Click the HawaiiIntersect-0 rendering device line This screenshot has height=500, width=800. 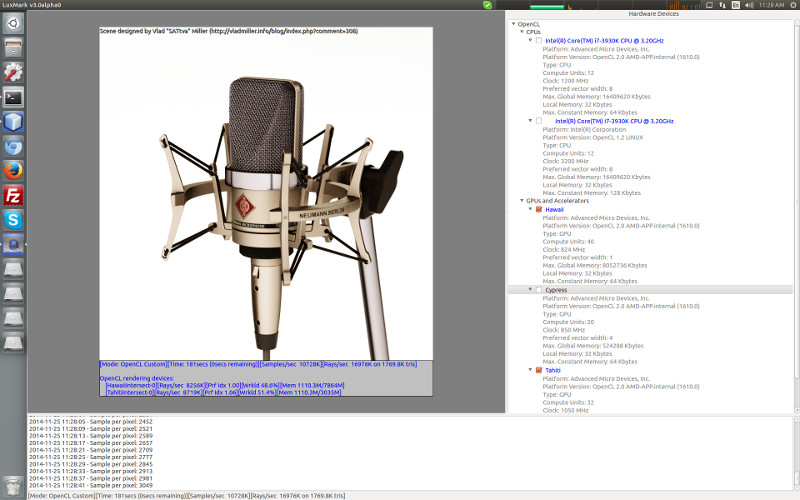pyautogui.click(x=225, y=385)
